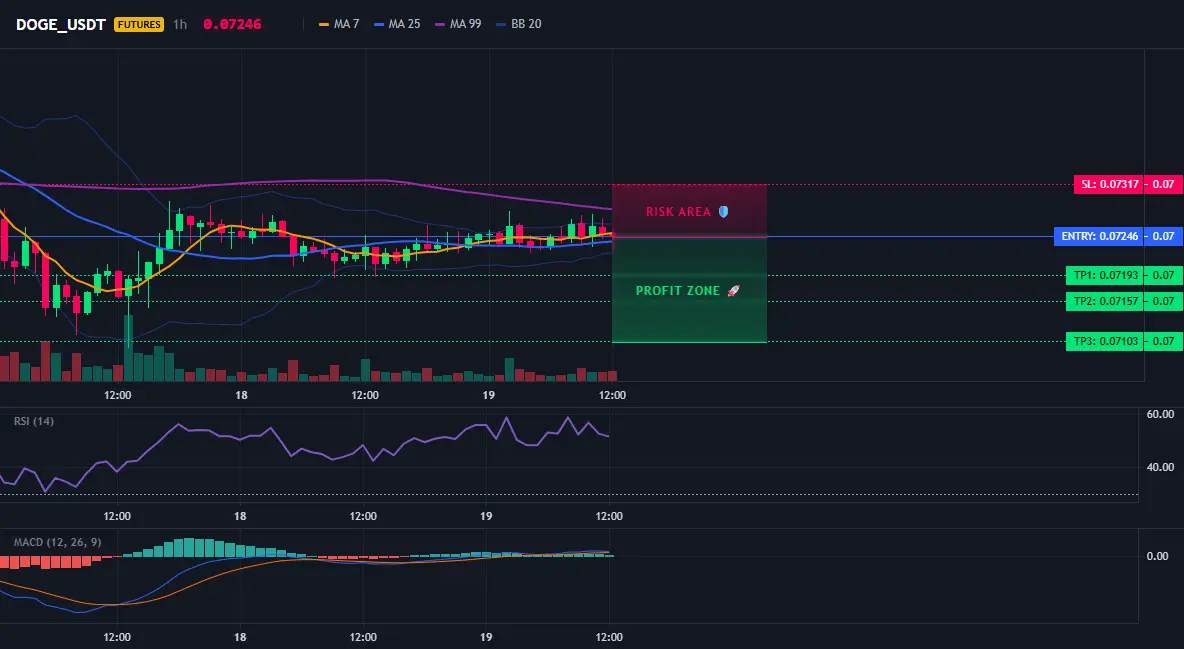Toggle the MA 25 legend item
1184x649 pixels.
tap(396, 24)
